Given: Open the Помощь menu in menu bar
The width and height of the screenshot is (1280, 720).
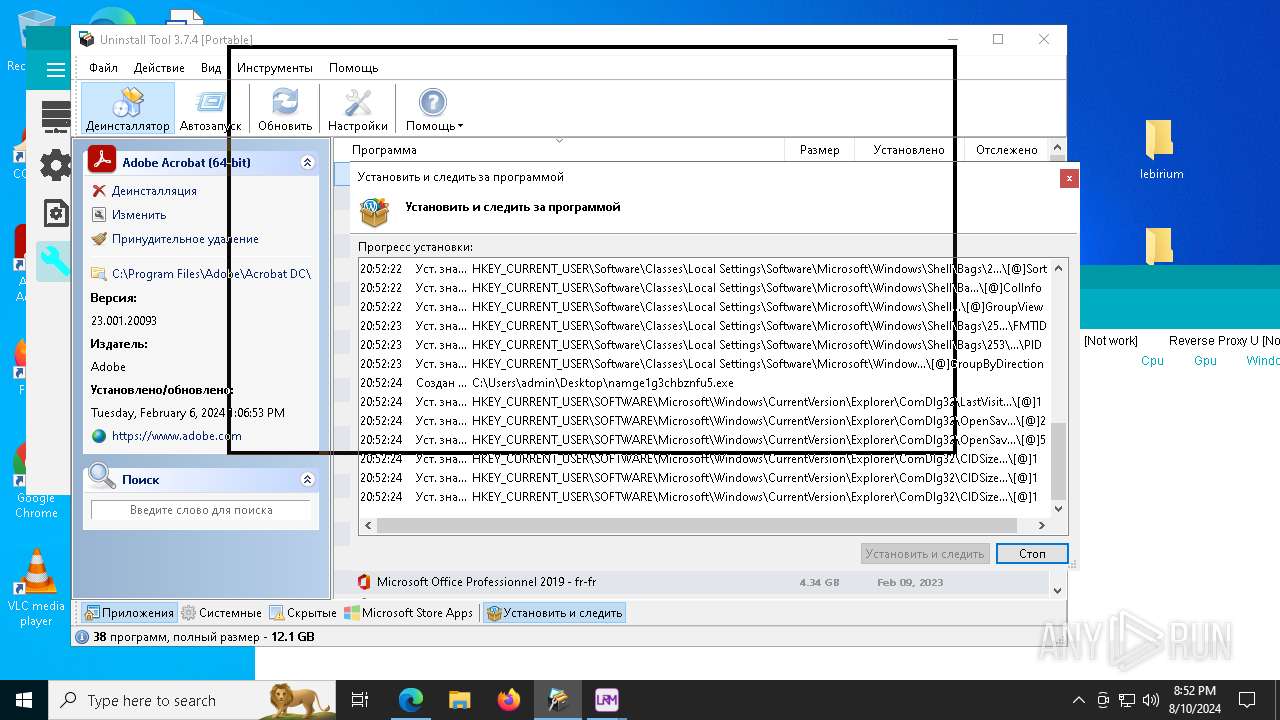Looking at the screenshot, I should coord(353,68).
